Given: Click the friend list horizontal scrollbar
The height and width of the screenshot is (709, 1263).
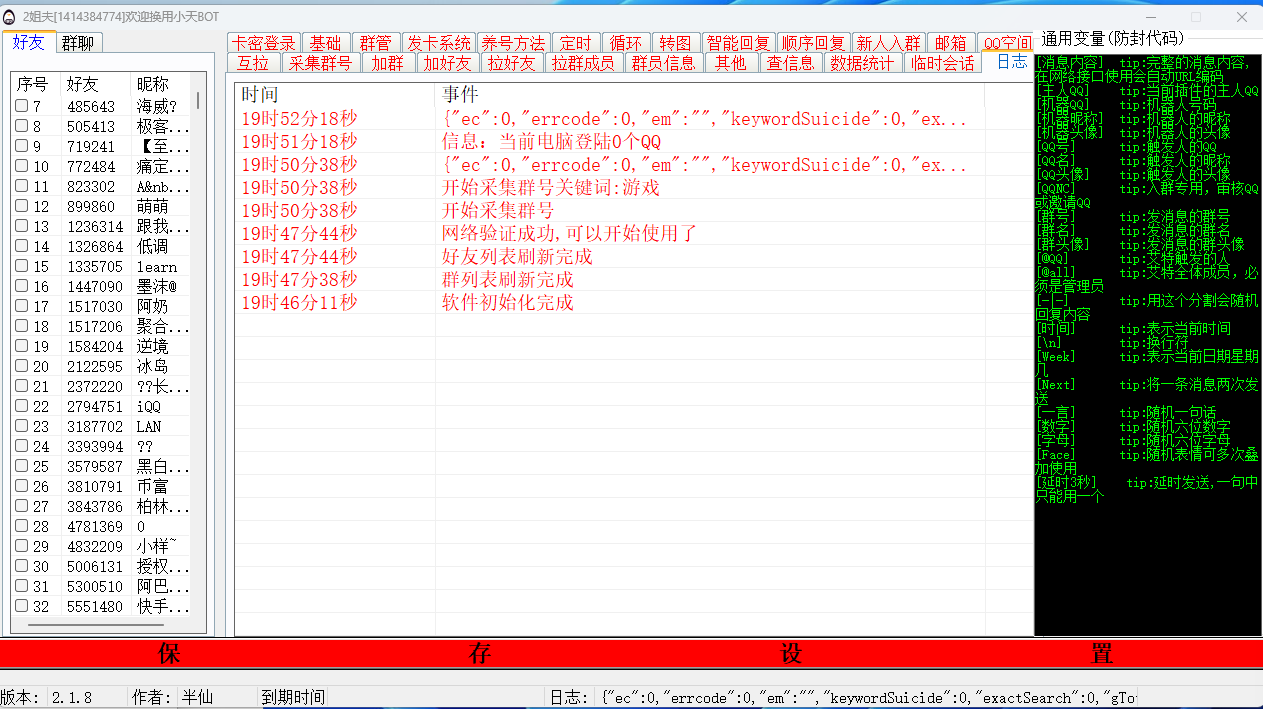Looking at the screenshot, I should click(x=110, y=625).
